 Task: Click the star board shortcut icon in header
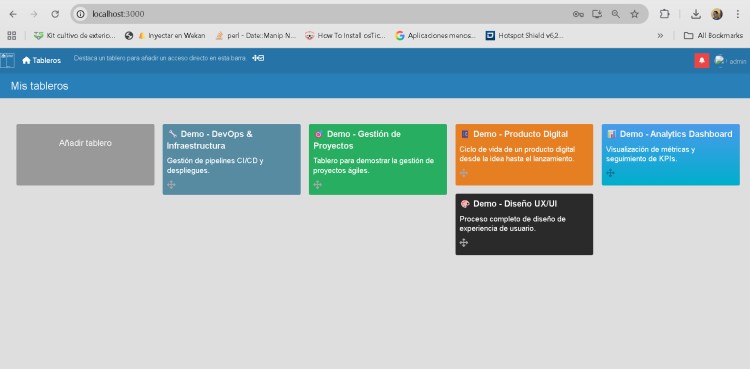pos(258,58)
